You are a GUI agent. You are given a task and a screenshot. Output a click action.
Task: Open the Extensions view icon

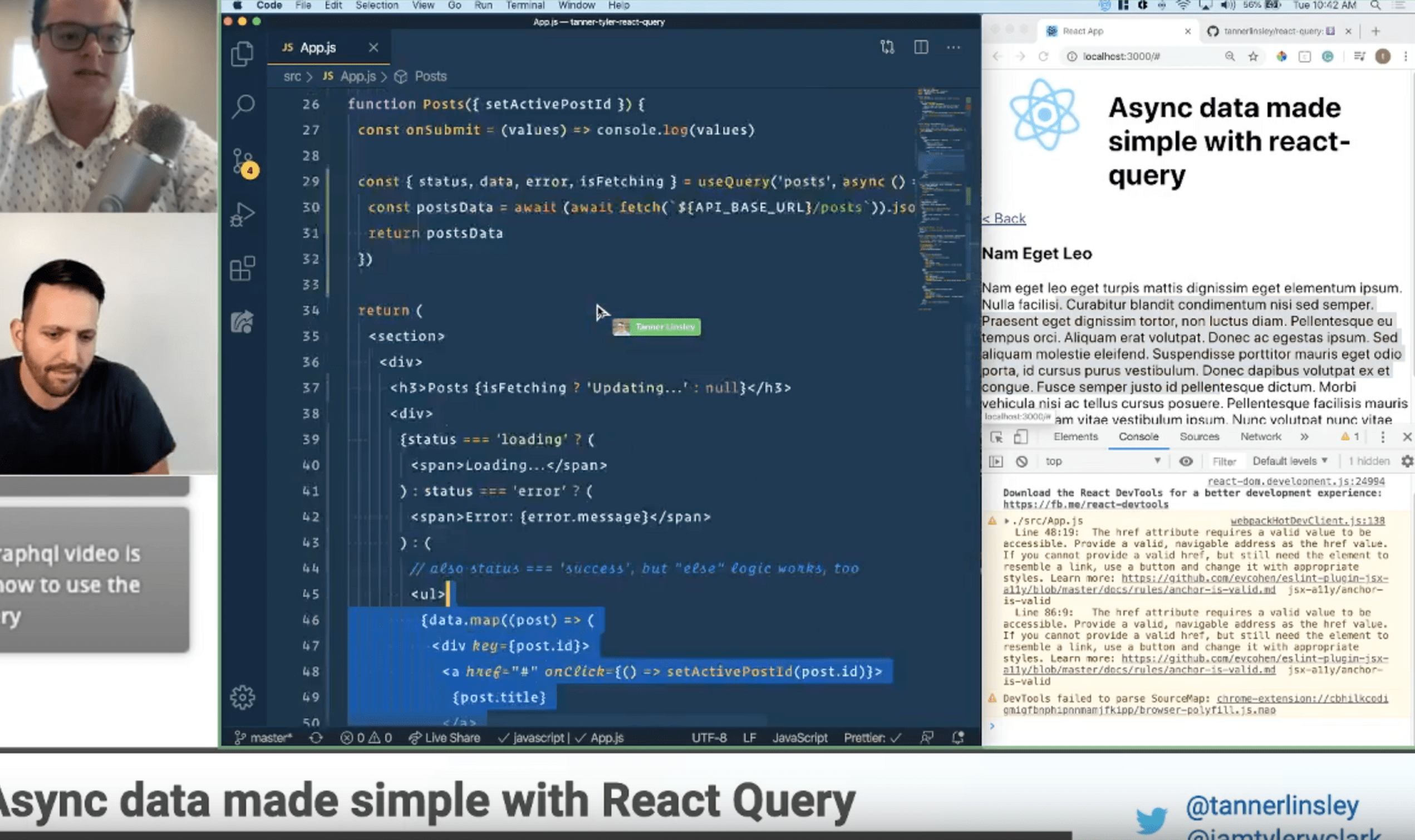coord(242,268)
